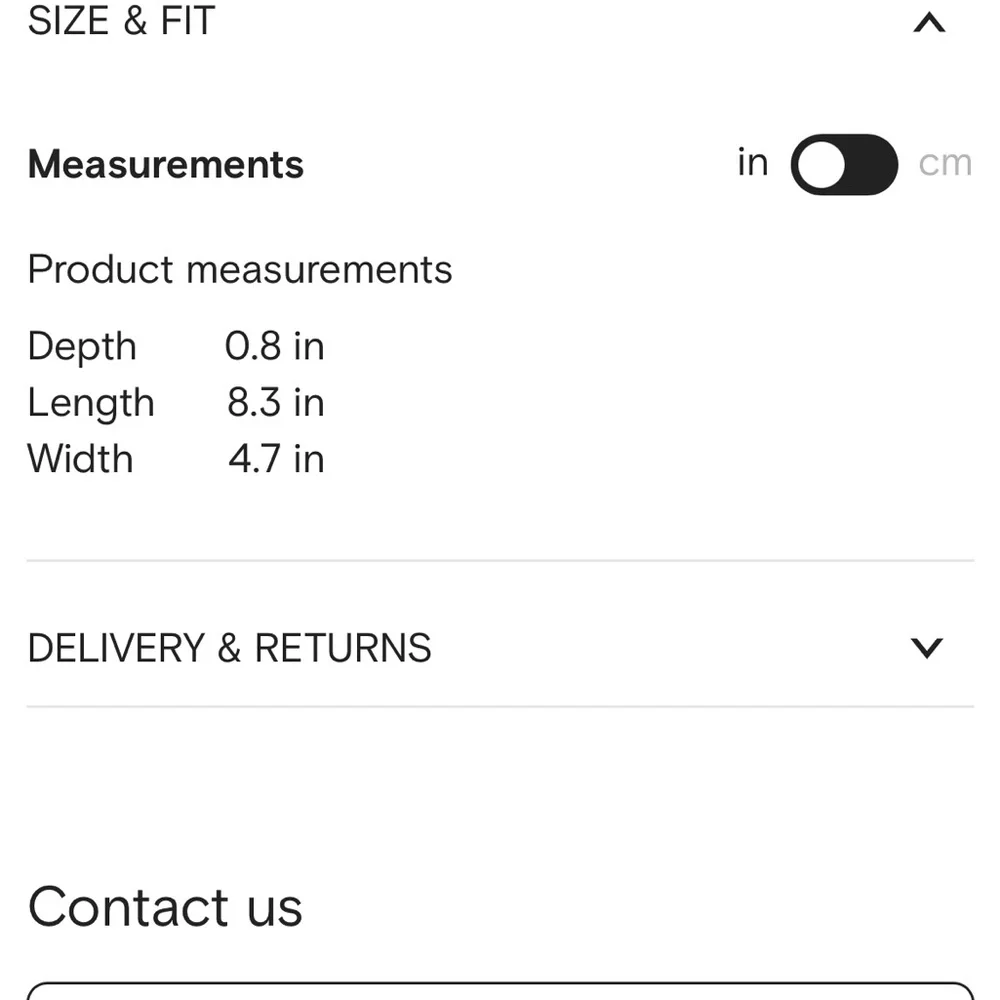The image size is (1000, 1000).
Task: Click the Product measurements label
Action: (x=240, y=269)
